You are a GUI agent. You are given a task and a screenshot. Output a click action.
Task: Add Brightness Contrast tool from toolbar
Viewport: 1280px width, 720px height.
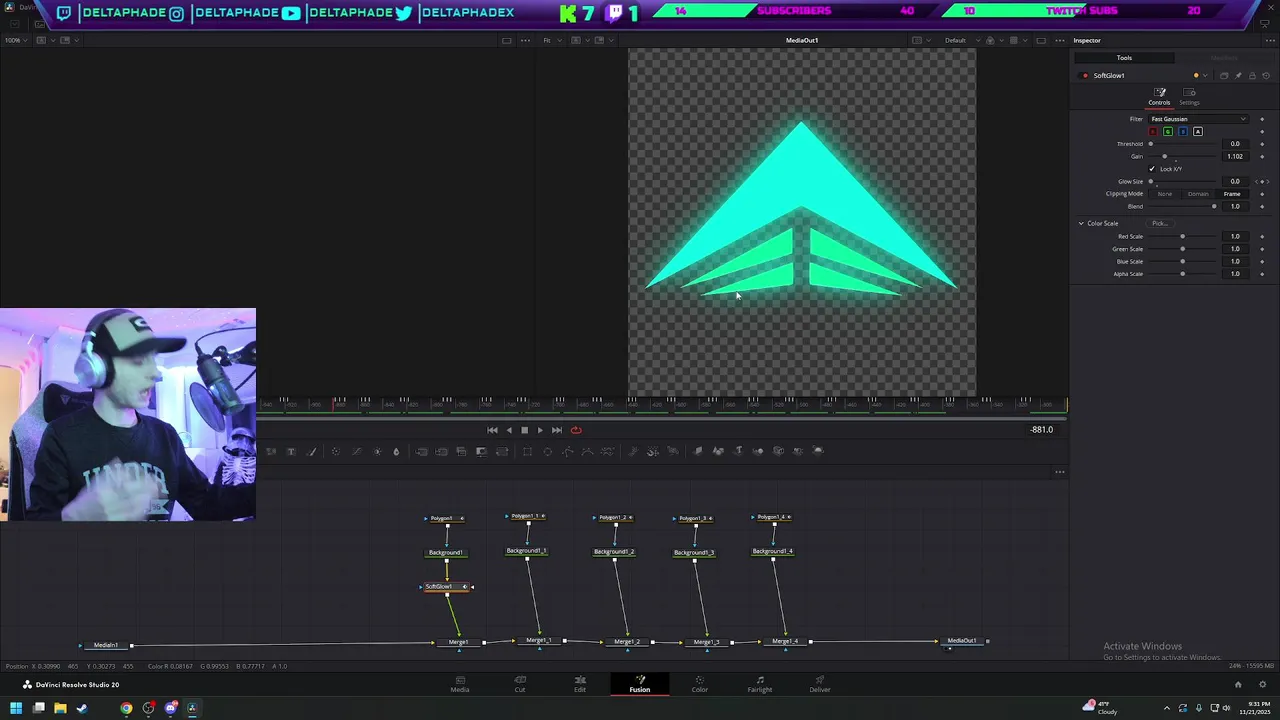pos(377,451)
